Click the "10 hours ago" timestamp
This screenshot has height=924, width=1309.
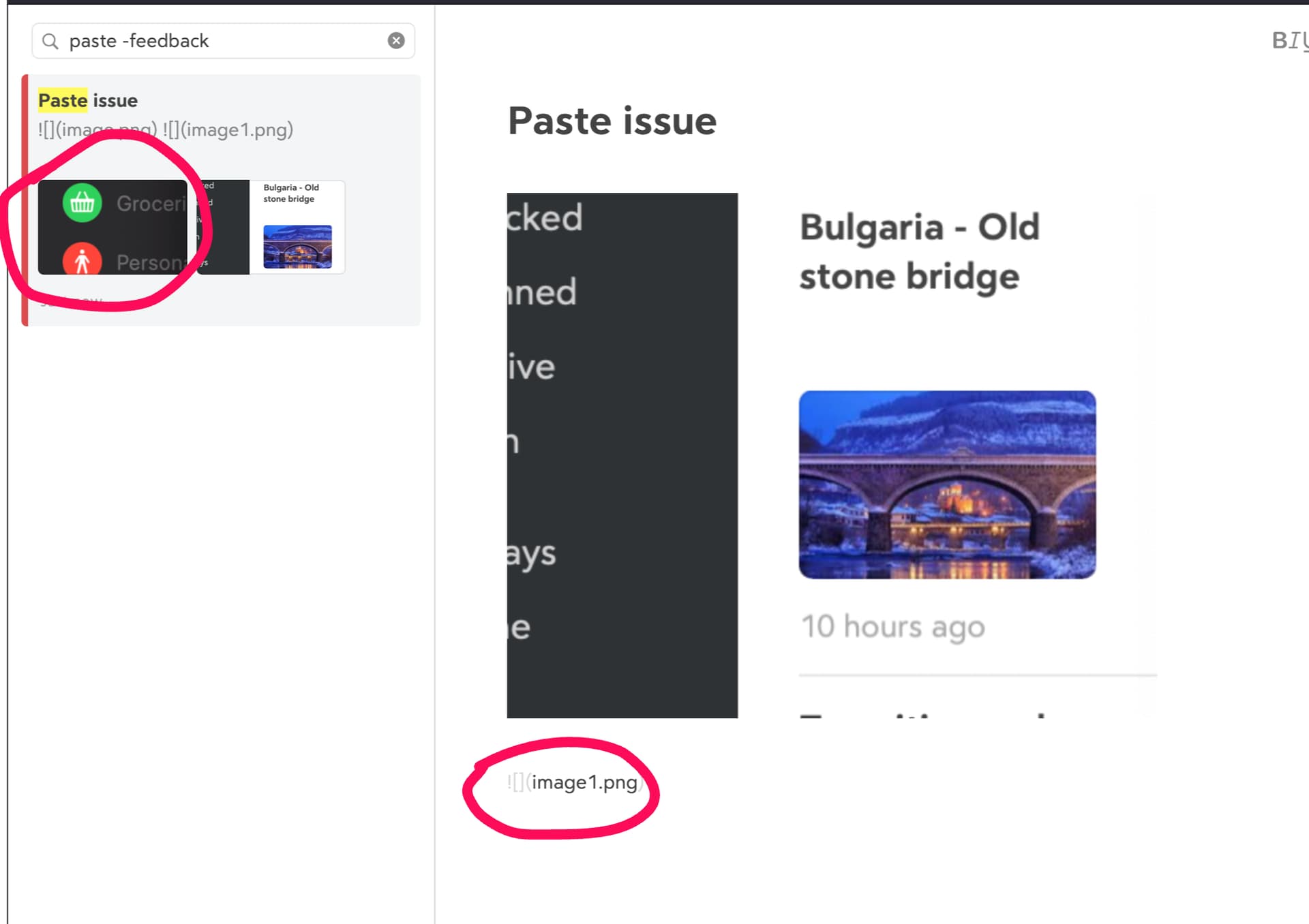(893, 627)
